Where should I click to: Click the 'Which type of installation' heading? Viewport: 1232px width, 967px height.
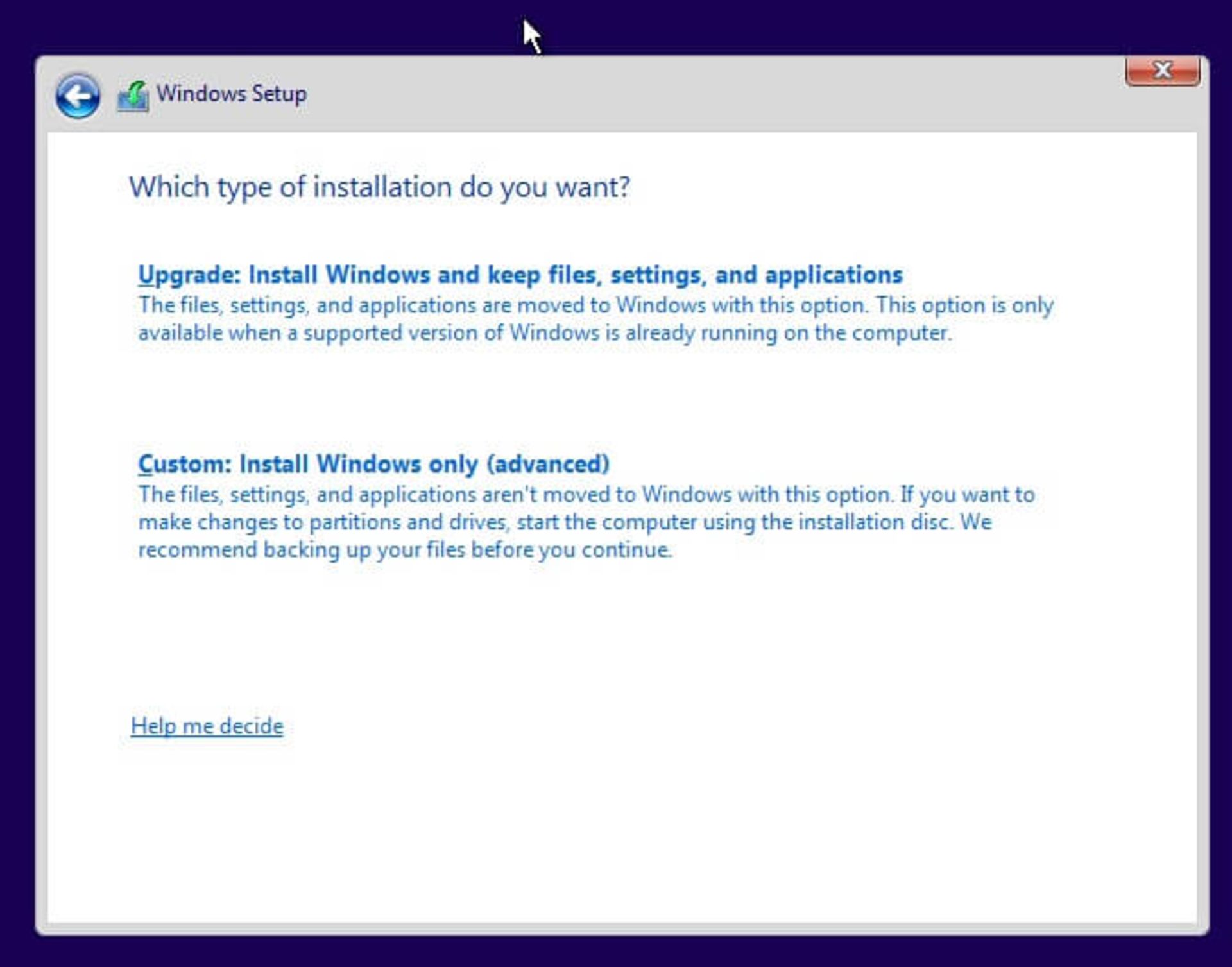pos(379,187)
